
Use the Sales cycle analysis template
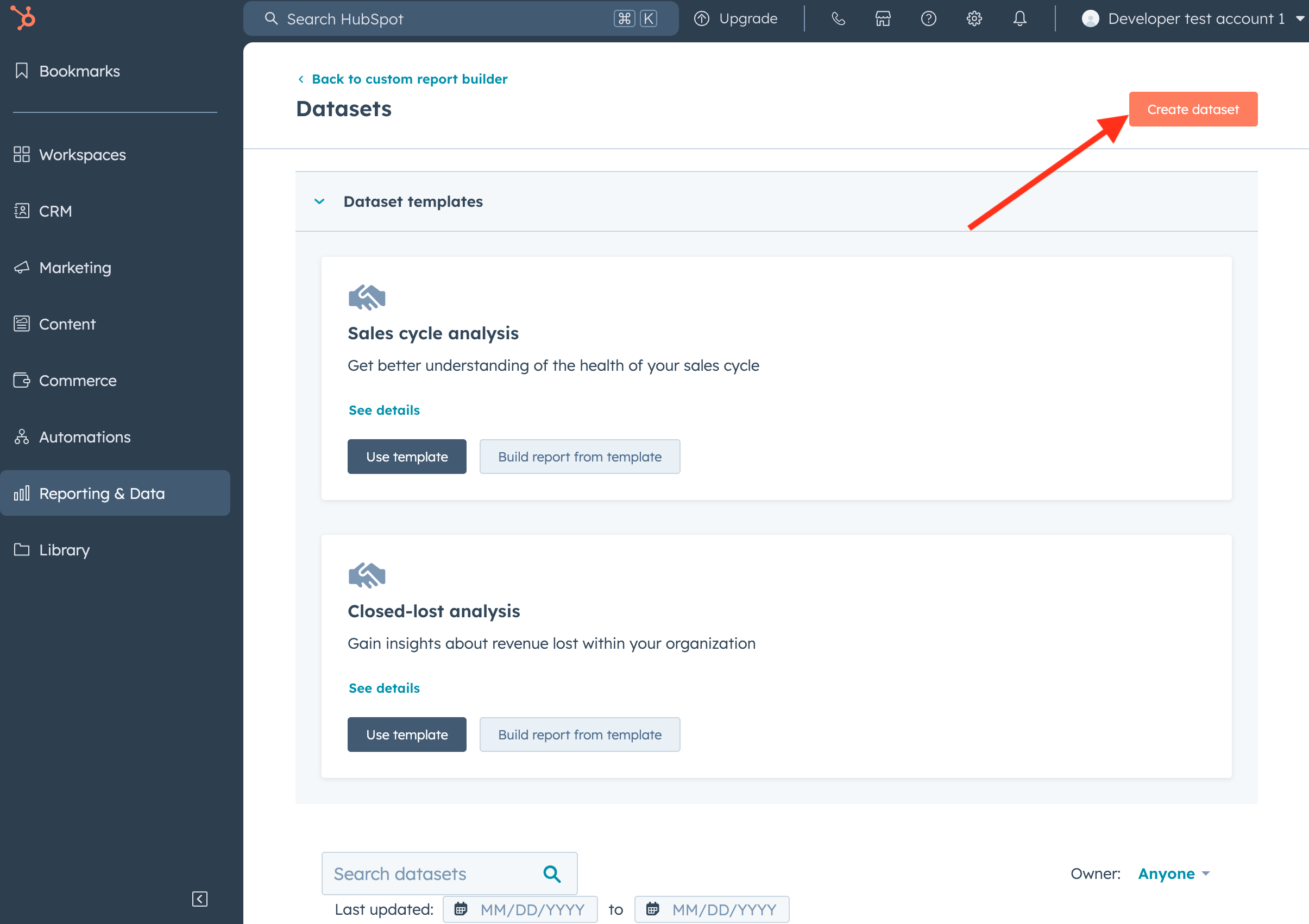point(406,457)
